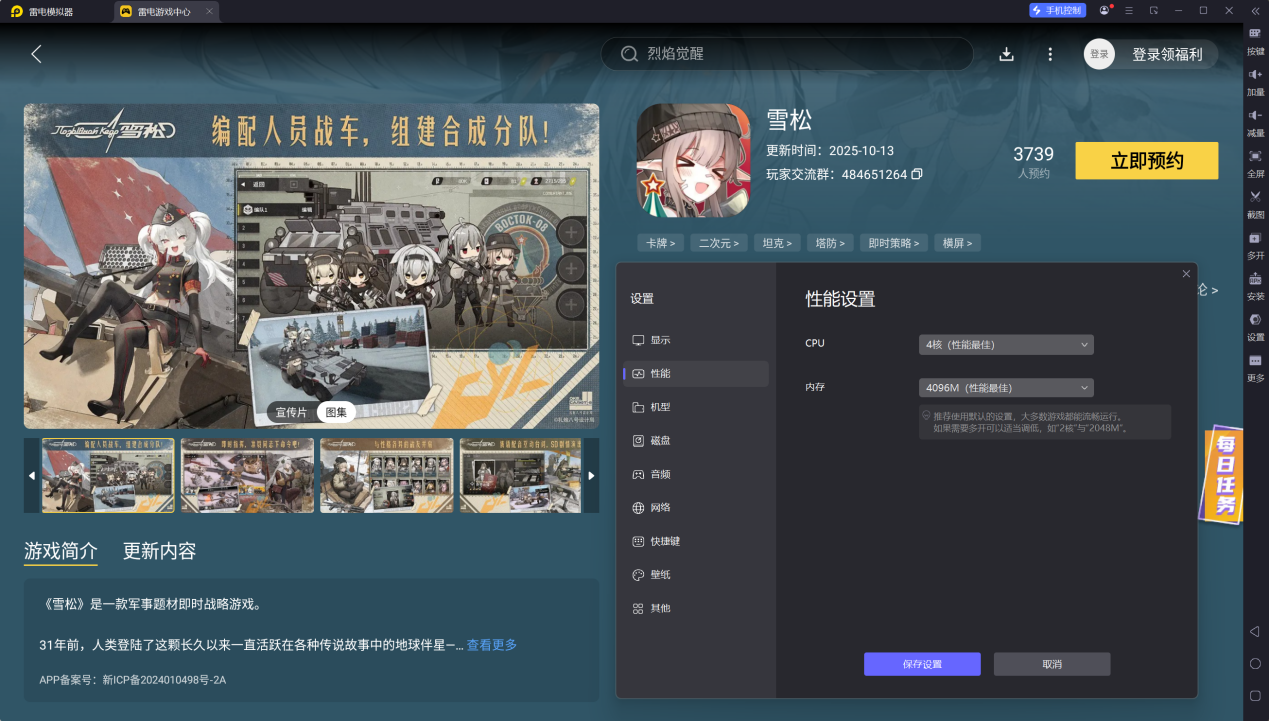Screen dimensions: 1269x721
Task: Switch to the 更新内容 tab
Action: tap(161, 550)
